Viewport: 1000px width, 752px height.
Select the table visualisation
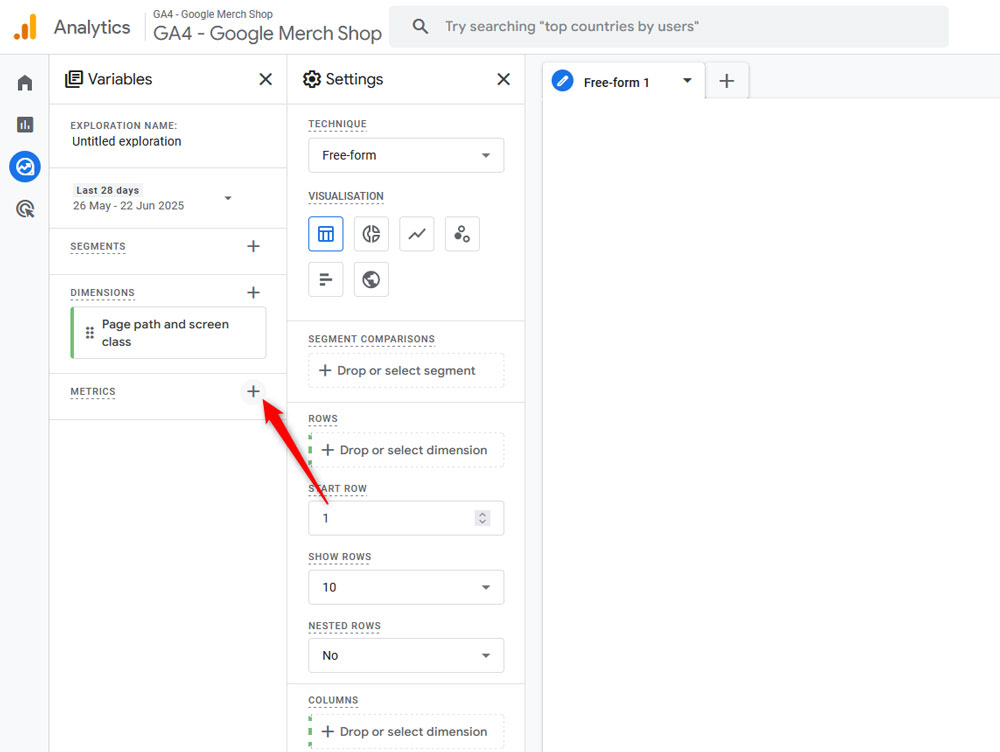[326, 234]
